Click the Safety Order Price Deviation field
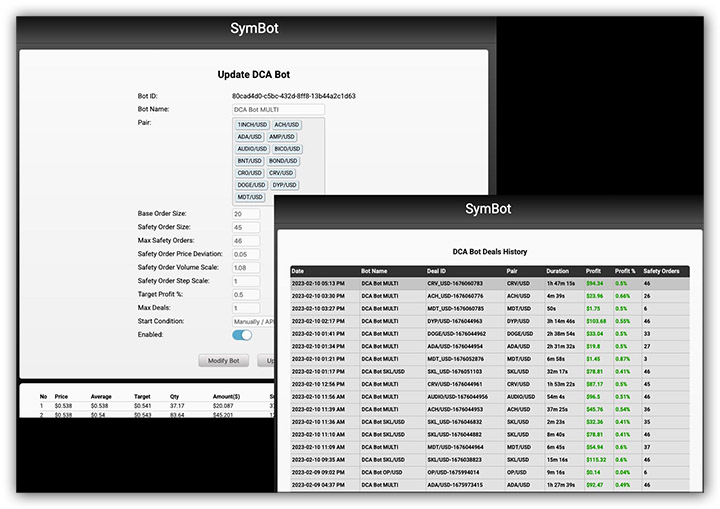This screenshot has height=509, width=720. coord(246,254)
